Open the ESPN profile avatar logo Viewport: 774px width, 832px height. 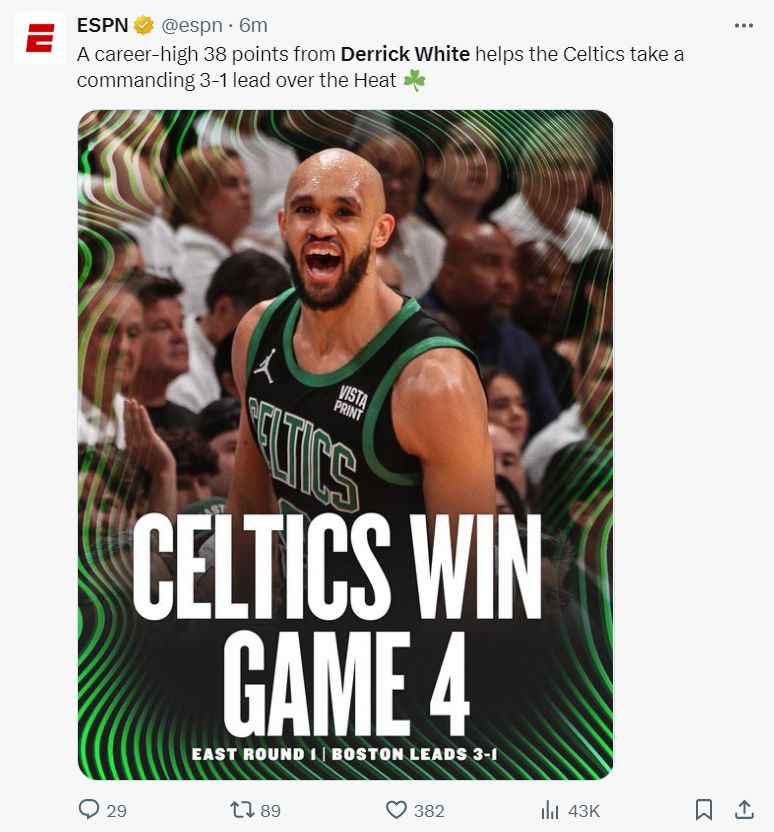click(40, 39)
